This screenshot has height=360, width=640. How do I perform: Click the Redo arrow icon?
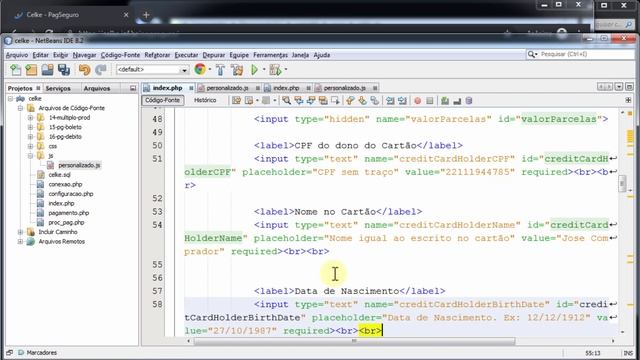tap(100, 70)
